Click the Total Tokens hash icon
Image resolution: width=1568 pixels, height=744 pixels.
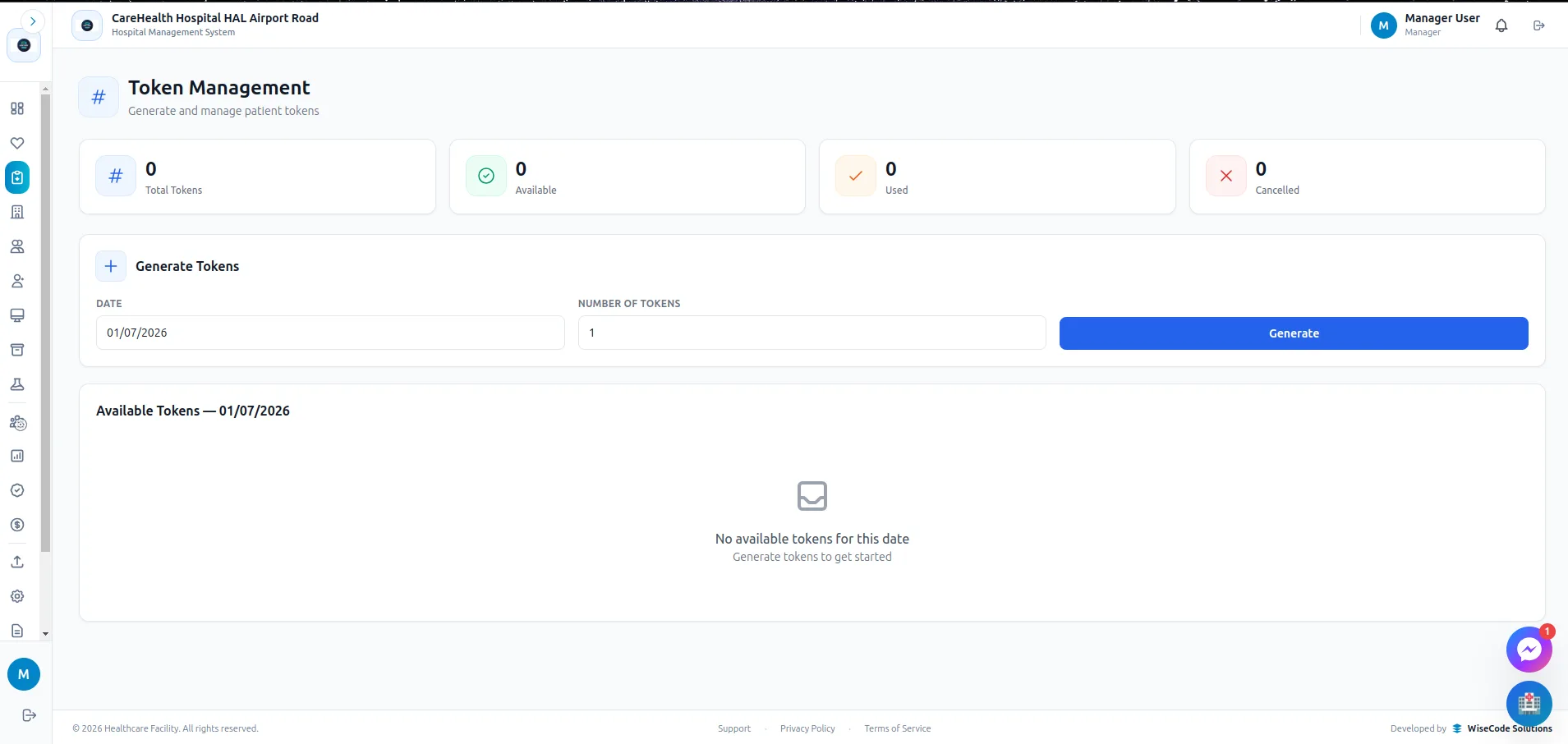click(116, 176)
